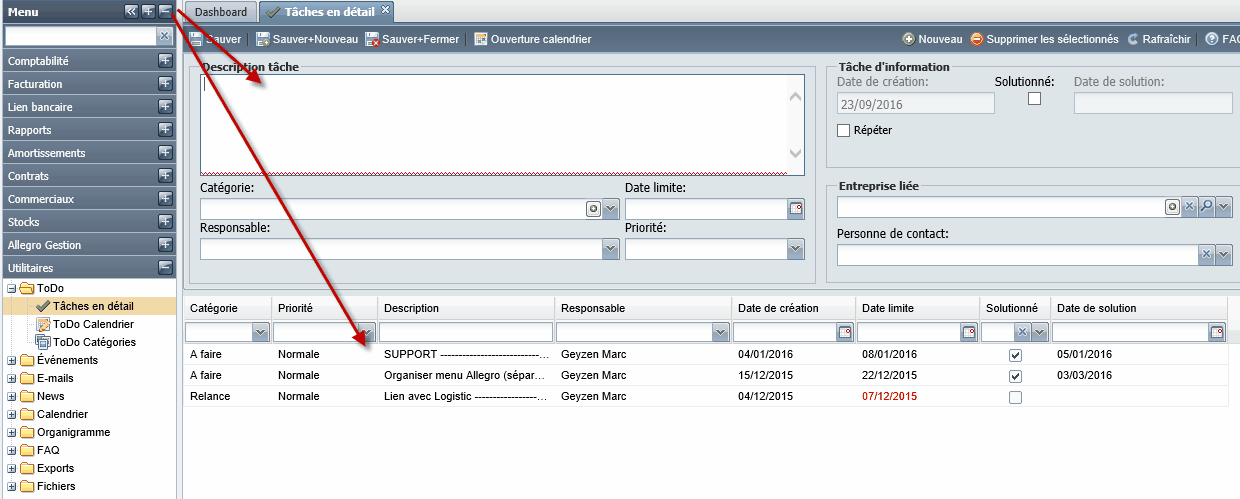Image resolution: width=1240 pixels, height=499 pixels.
Task: Expand the FAQ folder in tree
Action: pos(11,450)
